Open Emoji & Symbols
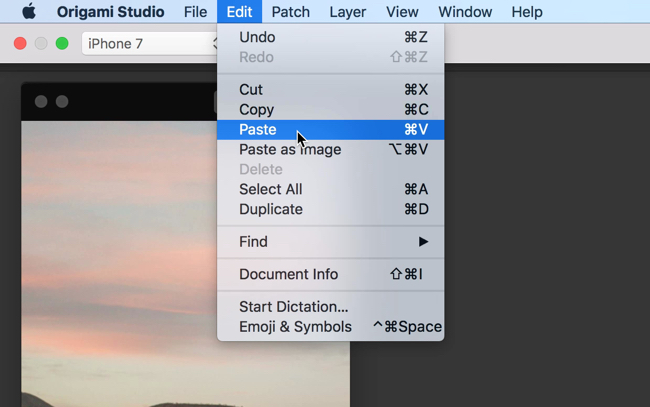 296,327
